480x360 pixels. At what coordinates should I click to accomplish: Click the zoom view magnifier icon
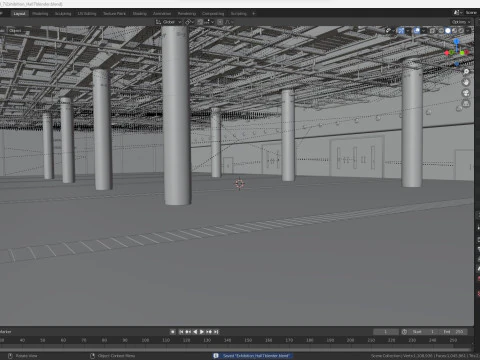(x=466, y=72)
